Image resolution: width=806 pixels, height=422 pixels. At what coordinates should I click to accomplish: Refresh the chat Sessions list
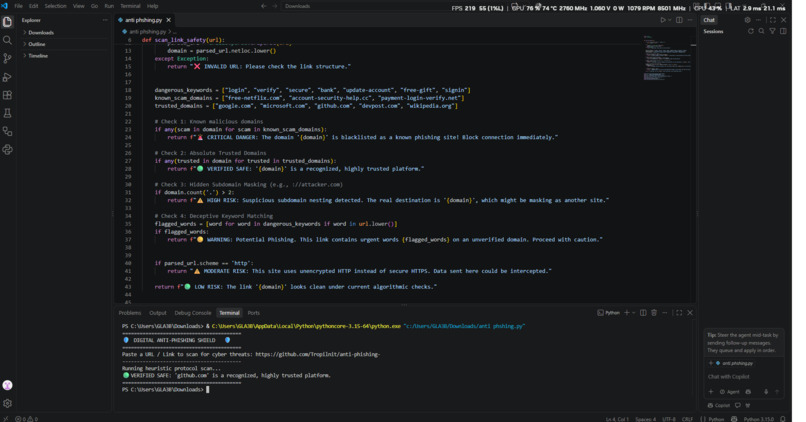click(x=750, y=31)
